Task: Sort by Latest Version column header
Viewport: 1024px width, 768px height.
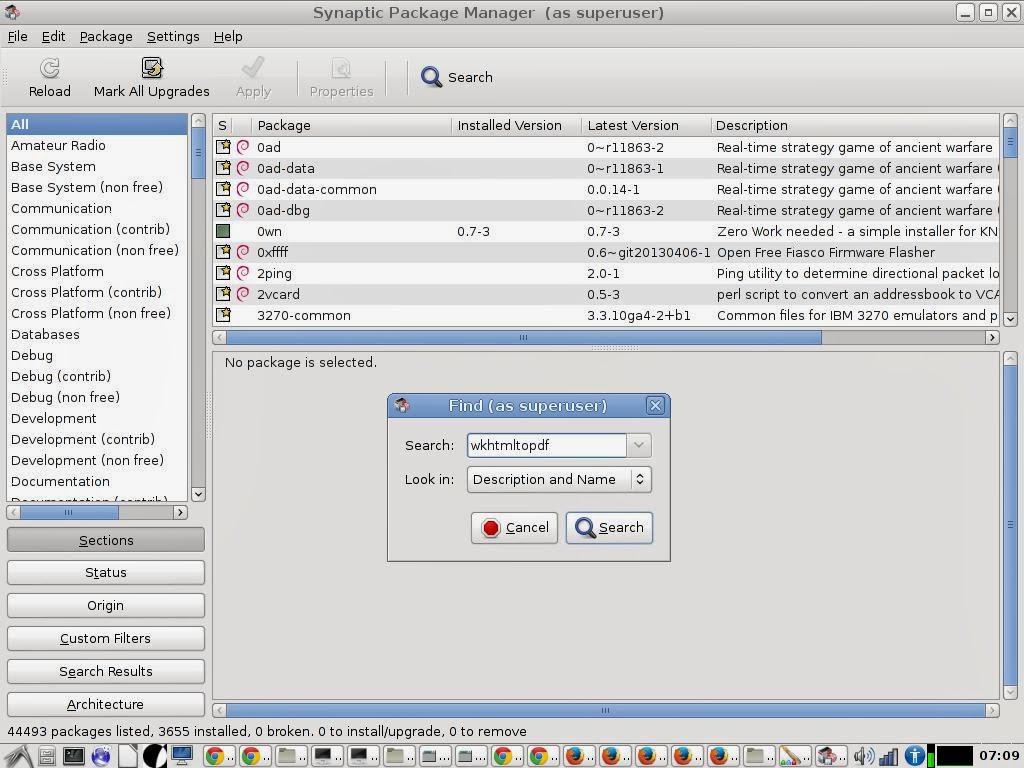Action: pyautogui.click(x=645, y=125)
